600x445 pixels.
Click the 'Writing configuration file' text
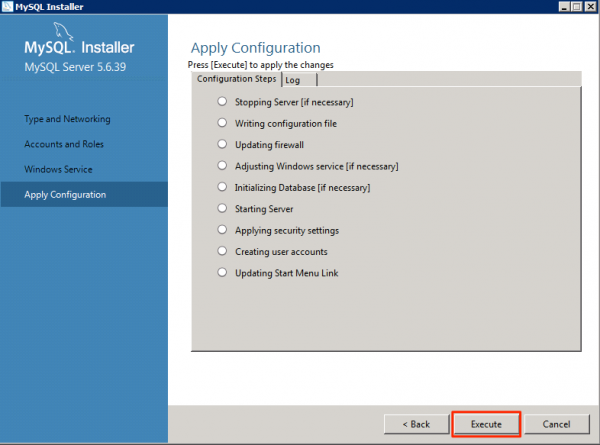pos(286,124)
